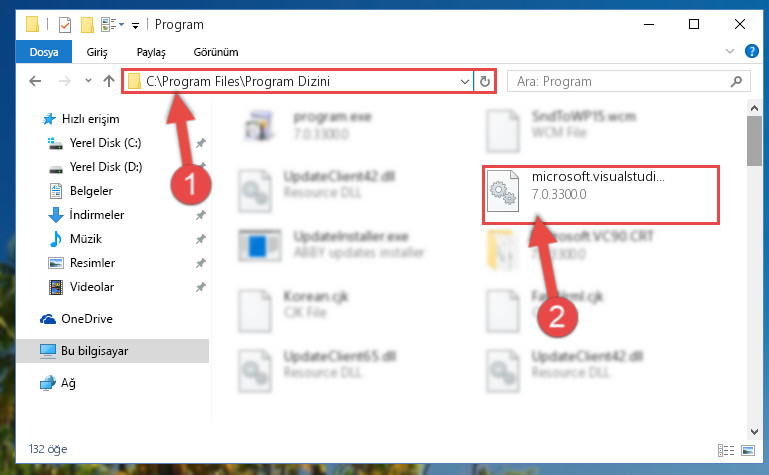Unpin İndirmeler from quick access
Image resolution: width=769 pixels, height=475 pixels.
[x=201, y=215]
